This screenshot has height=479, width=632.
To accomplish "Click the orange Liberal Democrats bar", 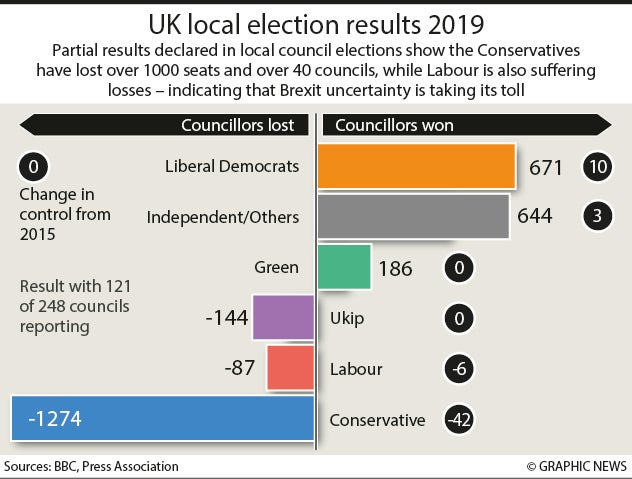I will [416, 167].
